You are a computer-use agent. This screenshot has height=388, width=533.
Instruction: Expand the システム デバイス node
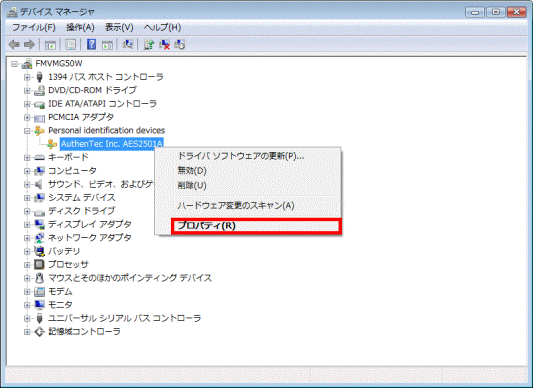(x=27, y=198)
